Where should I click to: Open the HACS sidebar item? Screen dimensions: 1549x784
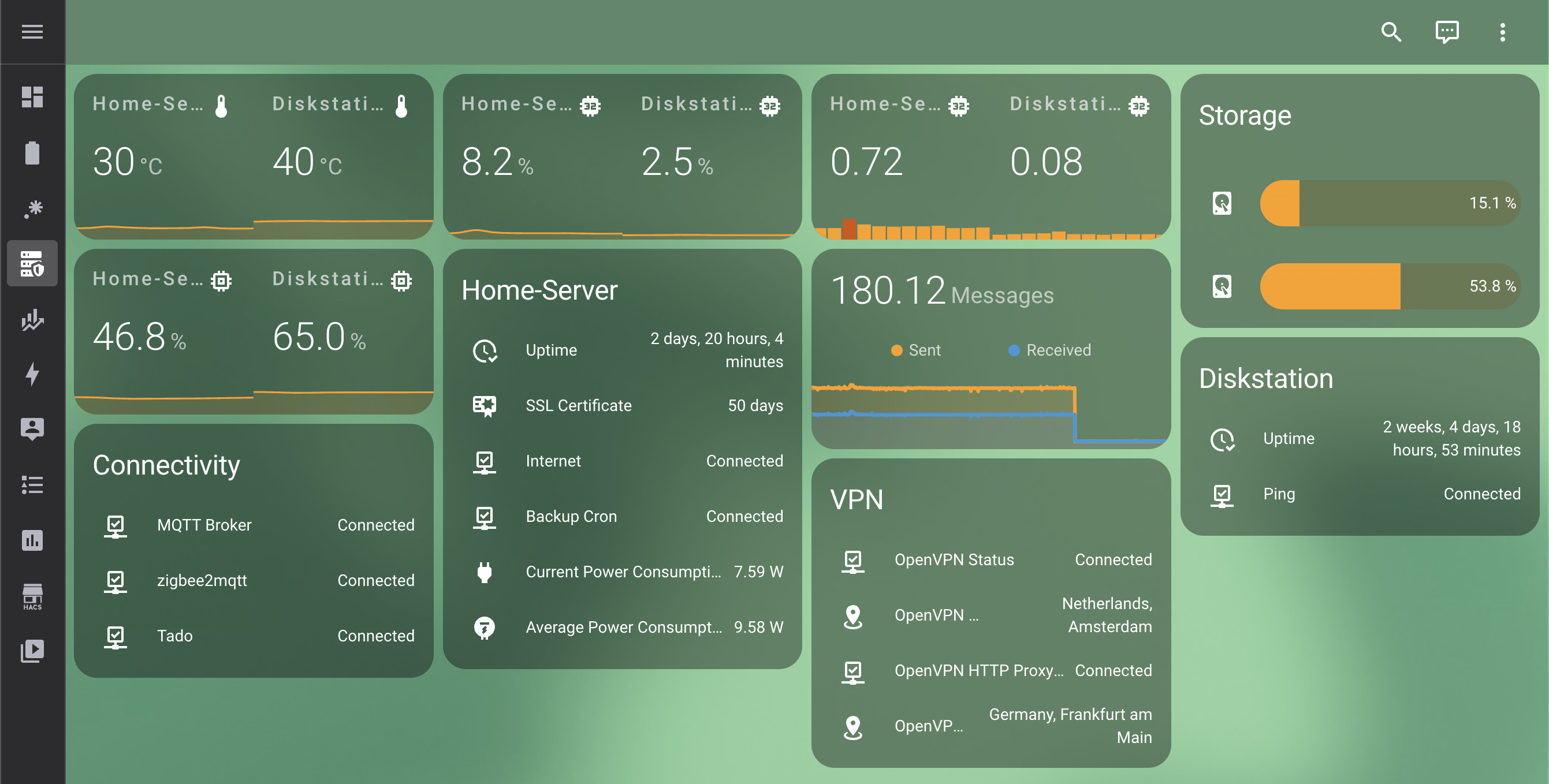[32, 596]
